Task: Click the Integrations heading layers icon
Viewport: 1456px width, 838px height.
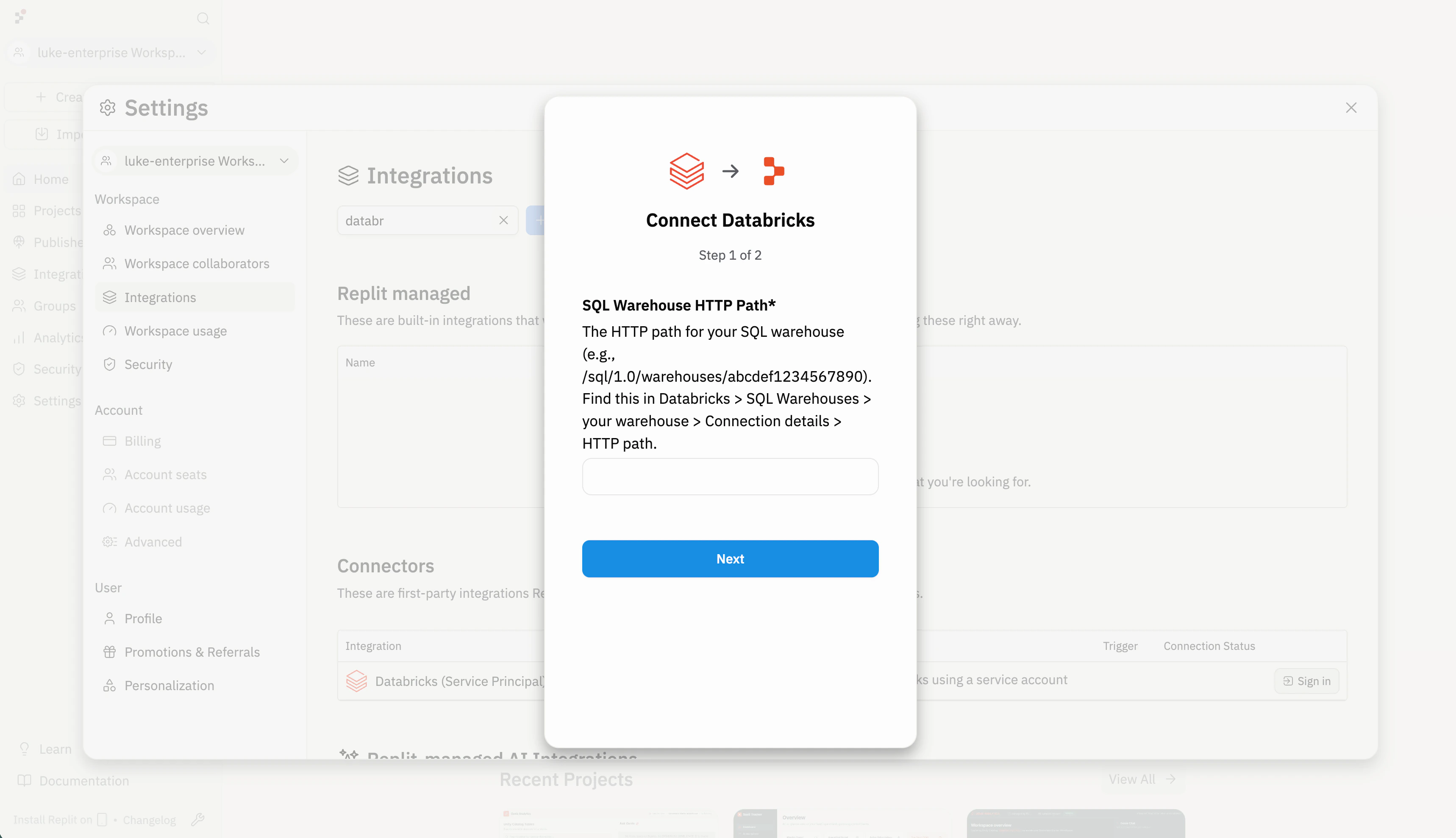Action: (x=348, y=175)
